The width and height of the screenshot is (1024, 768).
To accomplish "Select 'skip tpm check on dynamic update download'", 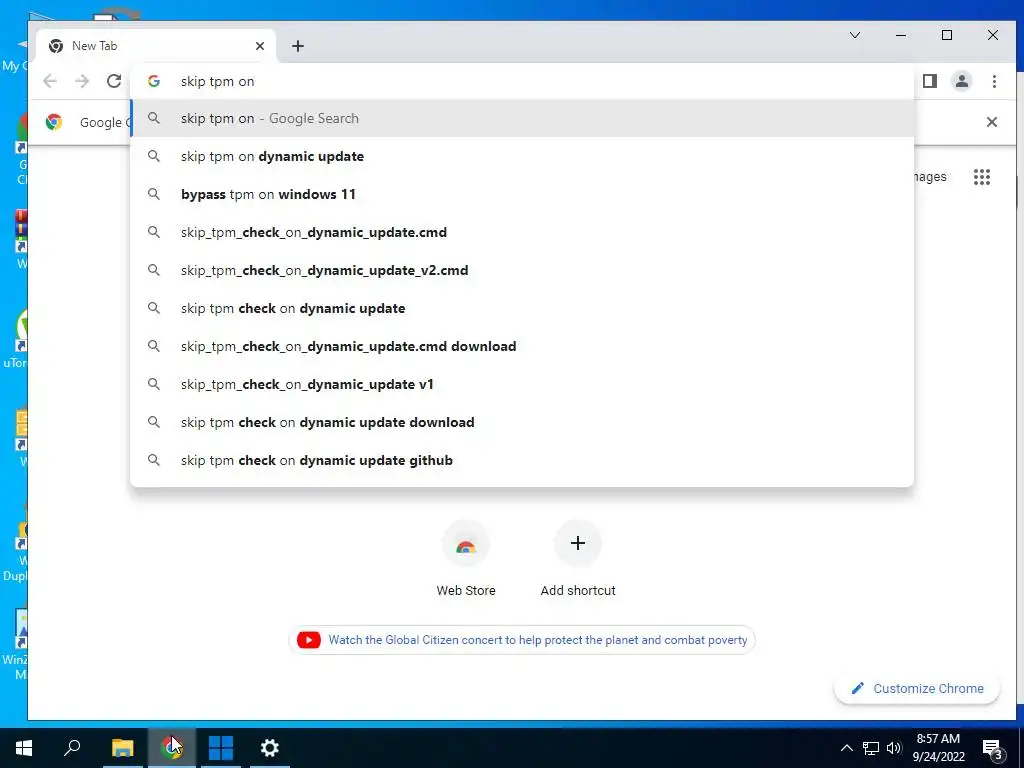I will point(522,422).
